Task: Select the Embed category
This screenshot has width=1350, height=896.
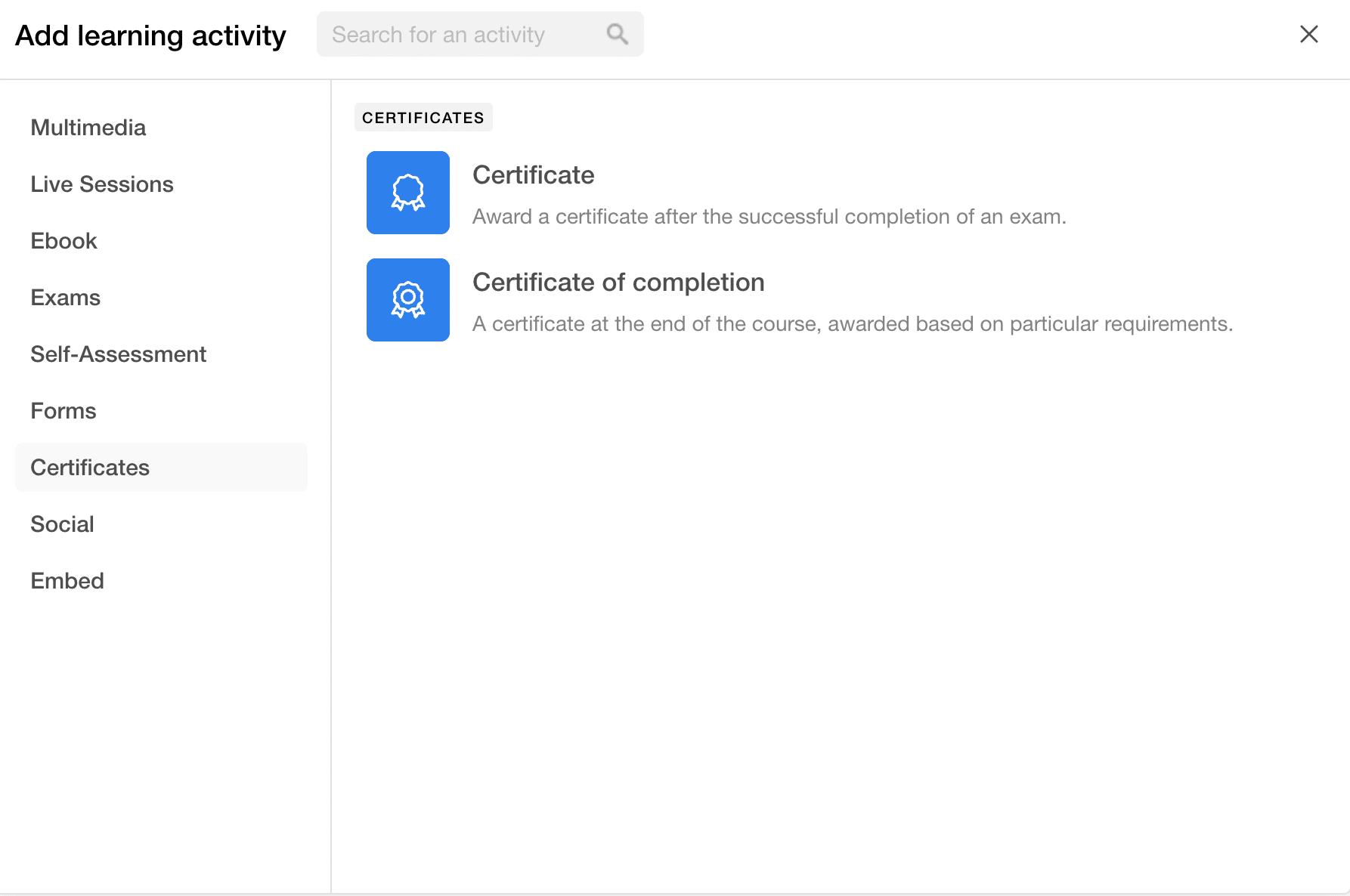Action: click(67, 580)
